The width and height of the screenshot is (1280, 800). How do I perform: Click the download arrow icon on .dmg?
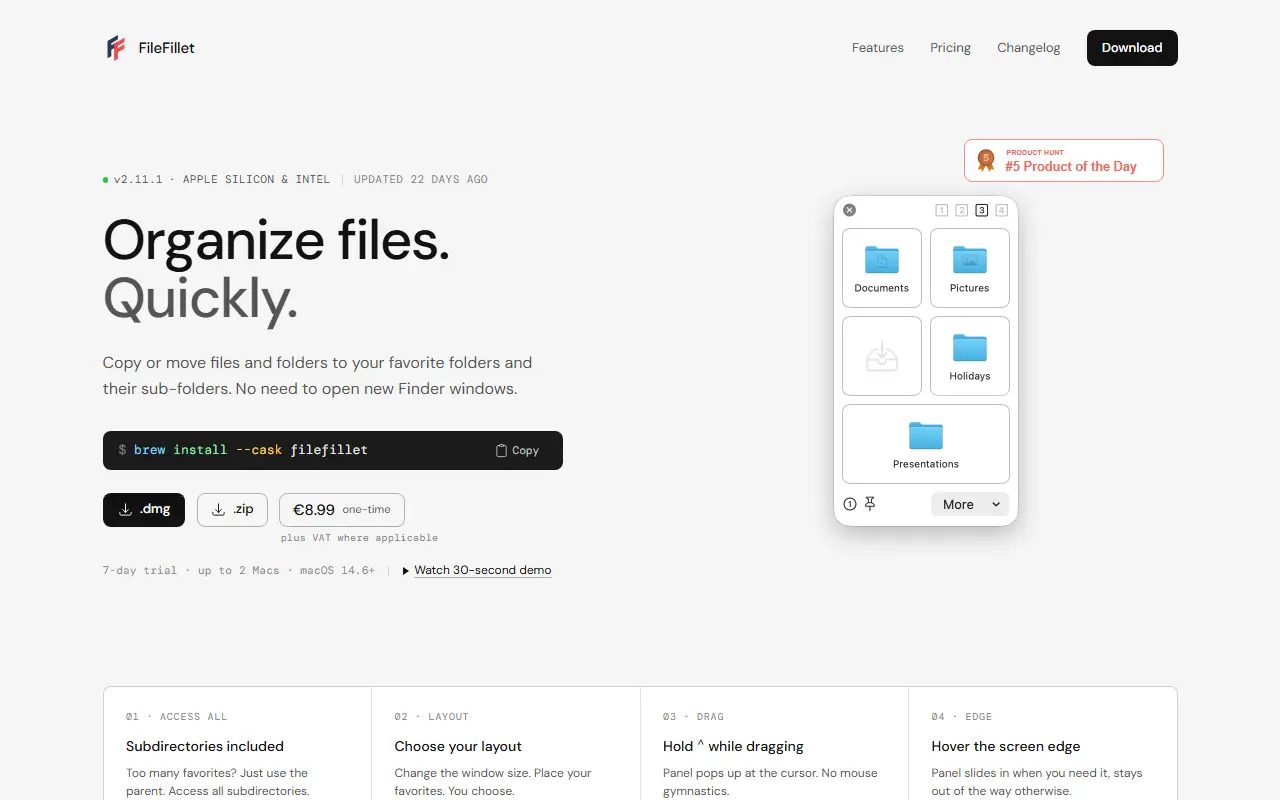tap(125, 510)
